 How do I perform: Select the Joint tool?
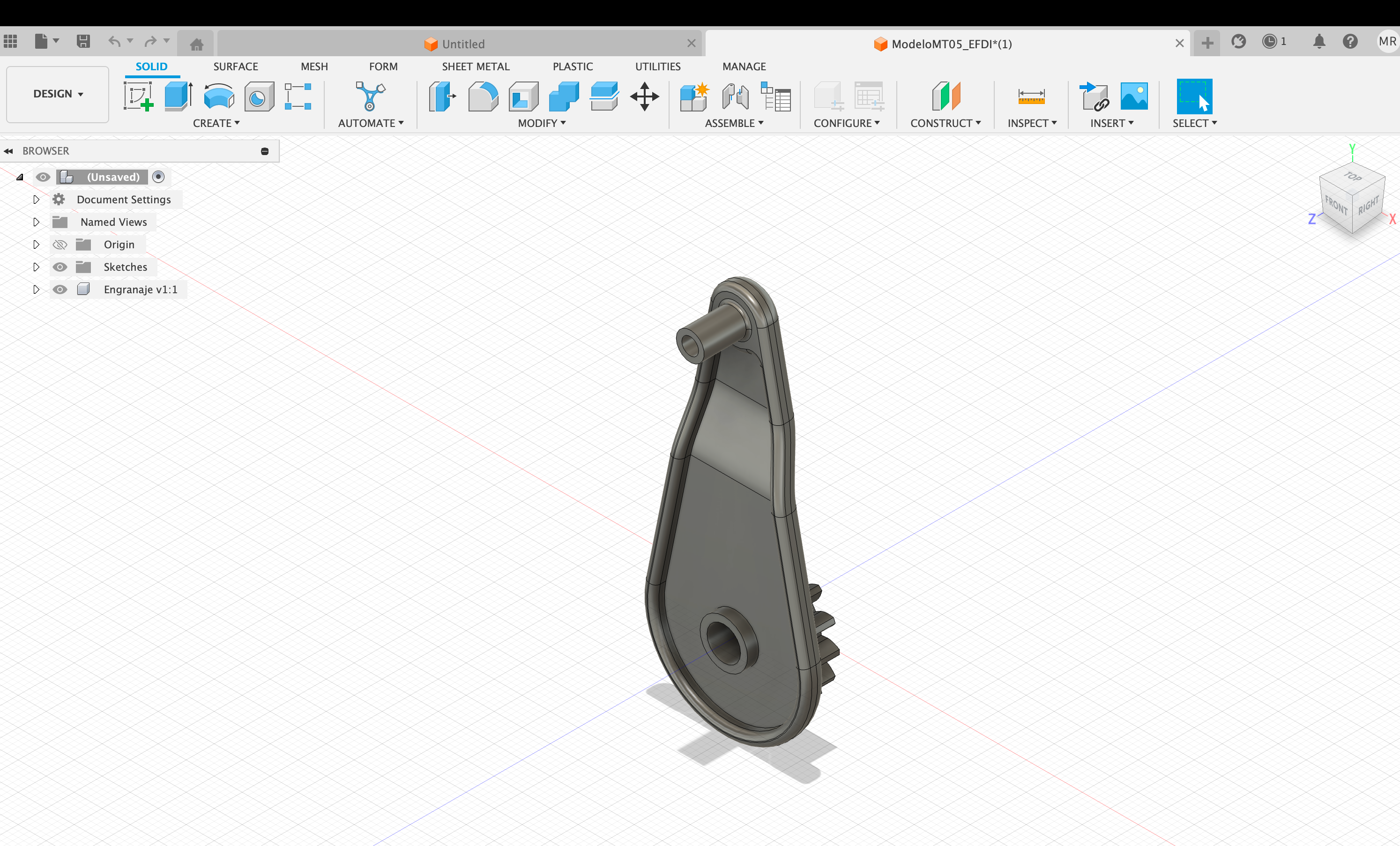735,96
